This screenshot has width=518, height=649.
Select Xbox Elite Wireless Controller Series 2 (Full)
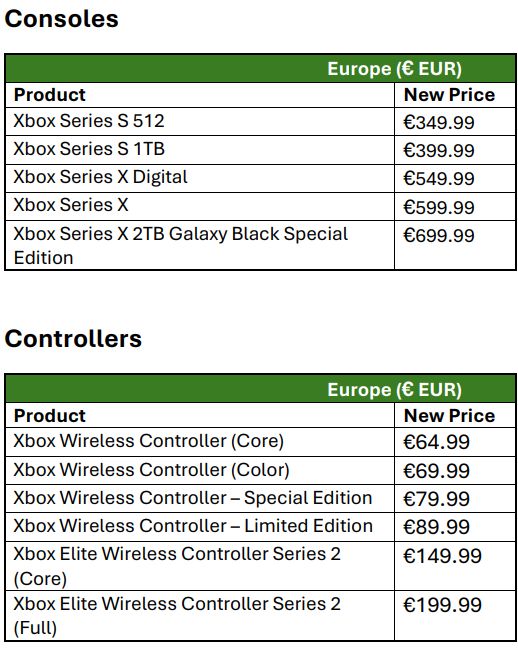(177, 615)
